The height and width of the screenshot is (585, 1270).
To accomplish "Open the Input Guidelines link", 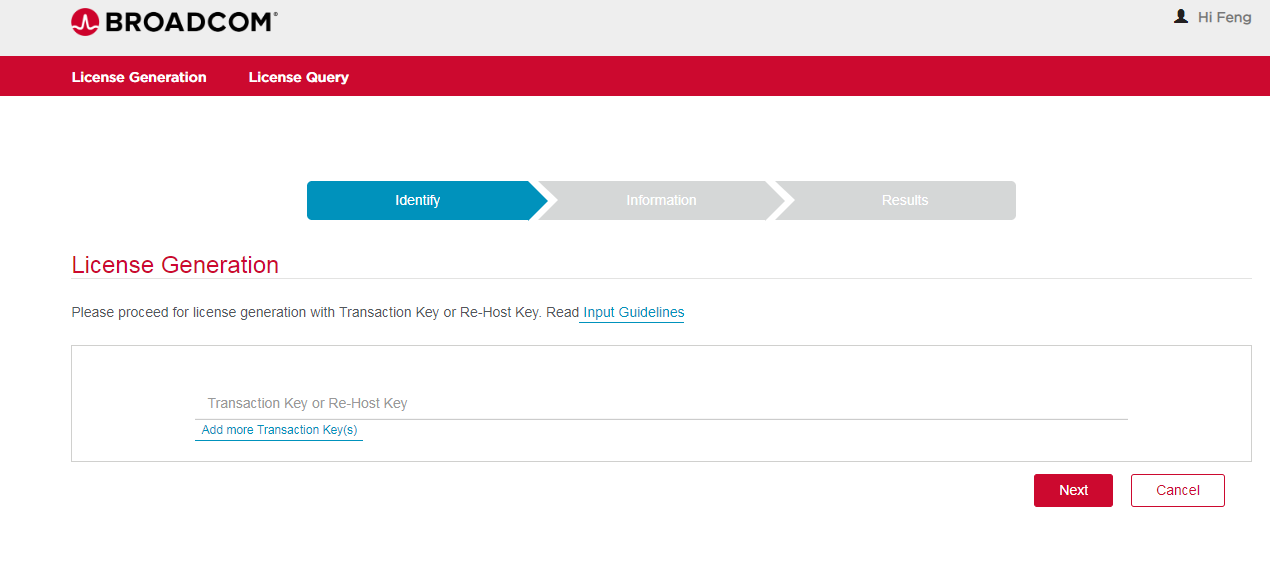I will tap(633, 313).
